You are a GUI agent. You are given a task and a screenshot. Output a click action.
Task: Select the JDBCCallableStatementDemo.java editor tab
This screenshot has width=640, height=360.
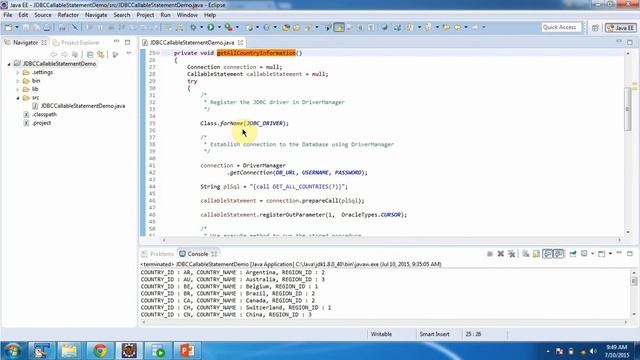click(x=192, y=42)
